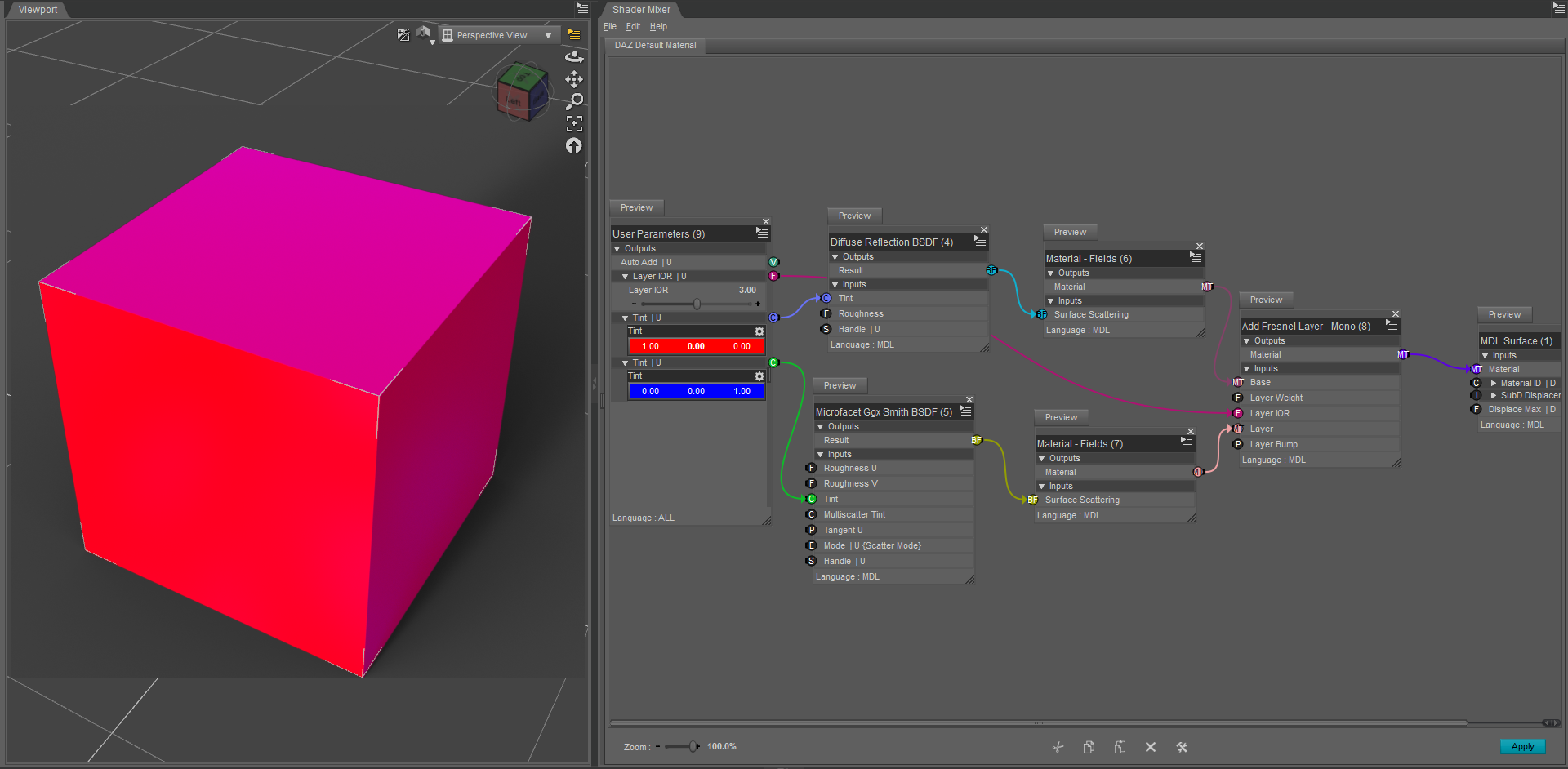1568x769 pixels.
Task: Click the red Tint color swatch
Action: click(x=696, y=346)
